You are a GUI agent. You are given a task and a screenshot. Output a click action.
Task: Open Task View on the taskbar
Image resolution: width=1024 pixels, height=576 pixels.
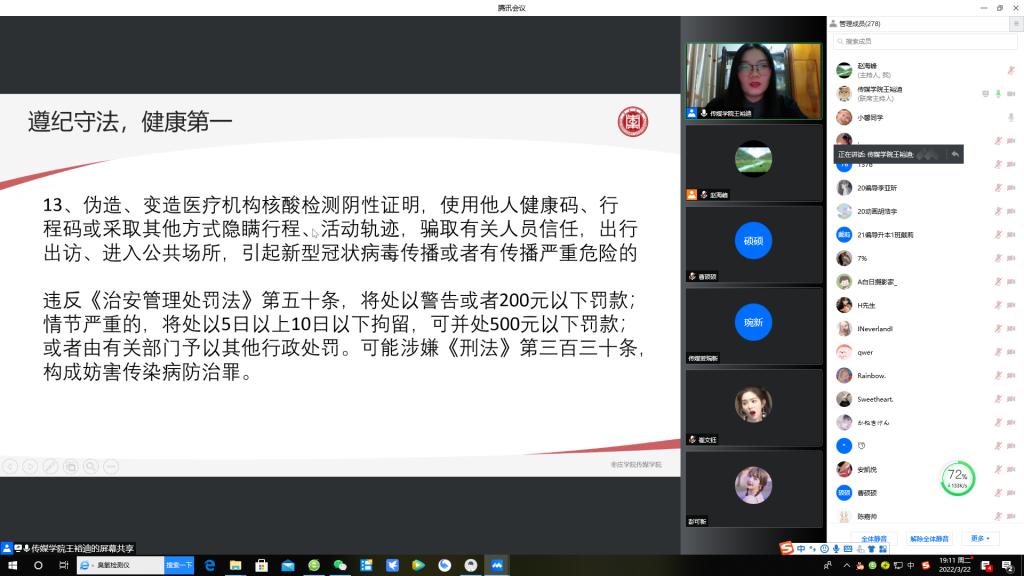pos(63,566)
